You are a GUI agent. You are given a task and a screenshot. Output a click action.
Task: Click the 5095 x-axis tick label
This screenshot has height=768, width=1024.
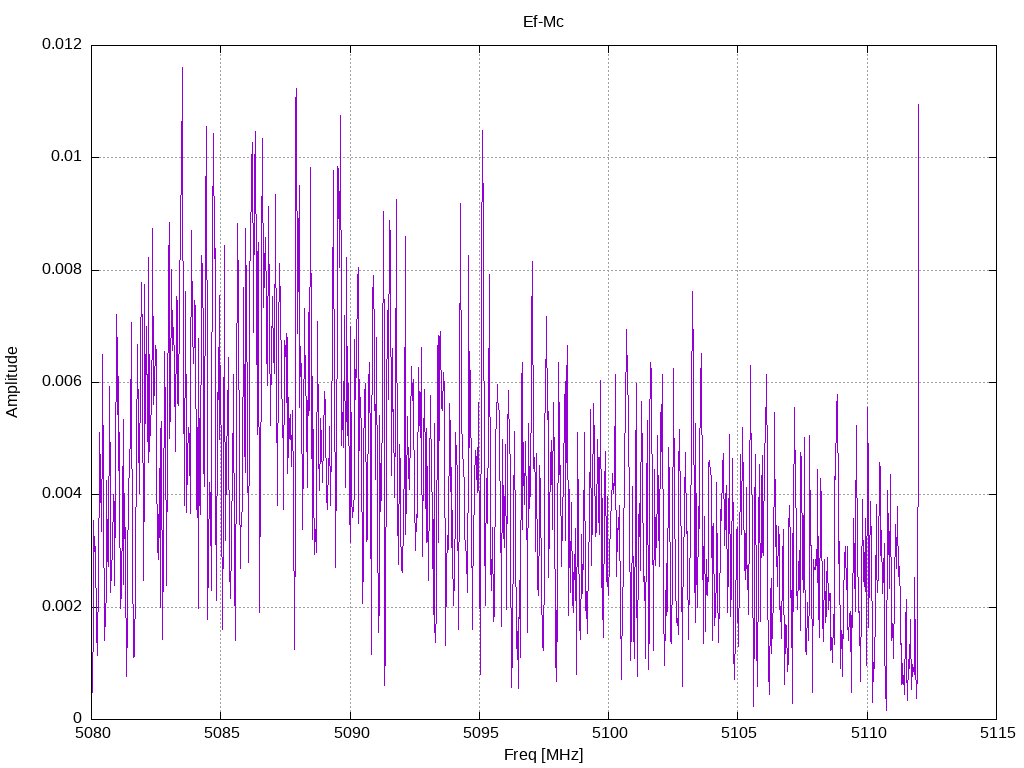point(480,733)
